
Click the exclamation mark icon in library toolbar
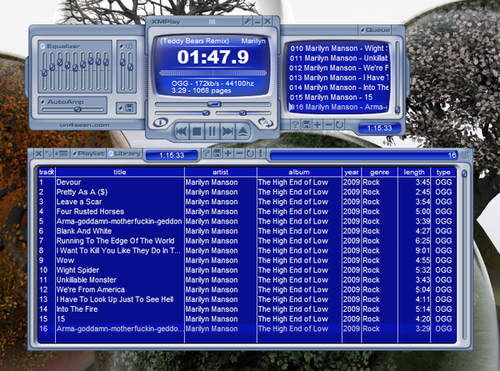[260, 153]
